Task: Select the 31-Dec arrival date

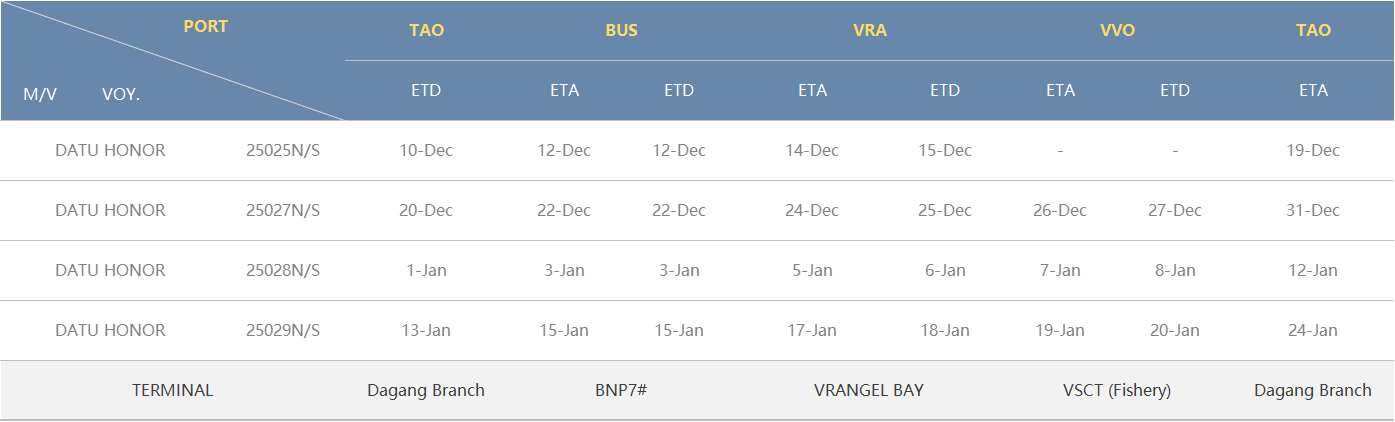Action: (1313, 210)
